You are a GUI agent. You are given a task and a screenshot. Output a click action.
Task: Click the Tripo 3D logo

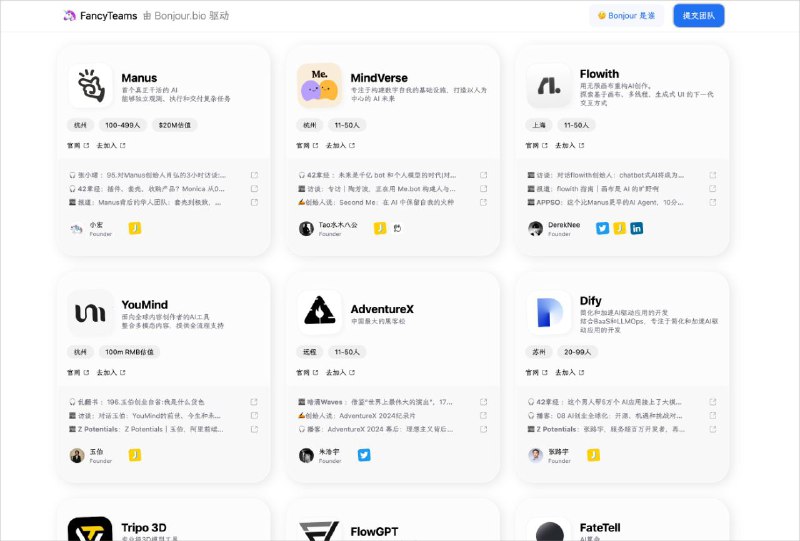point(90,529)
